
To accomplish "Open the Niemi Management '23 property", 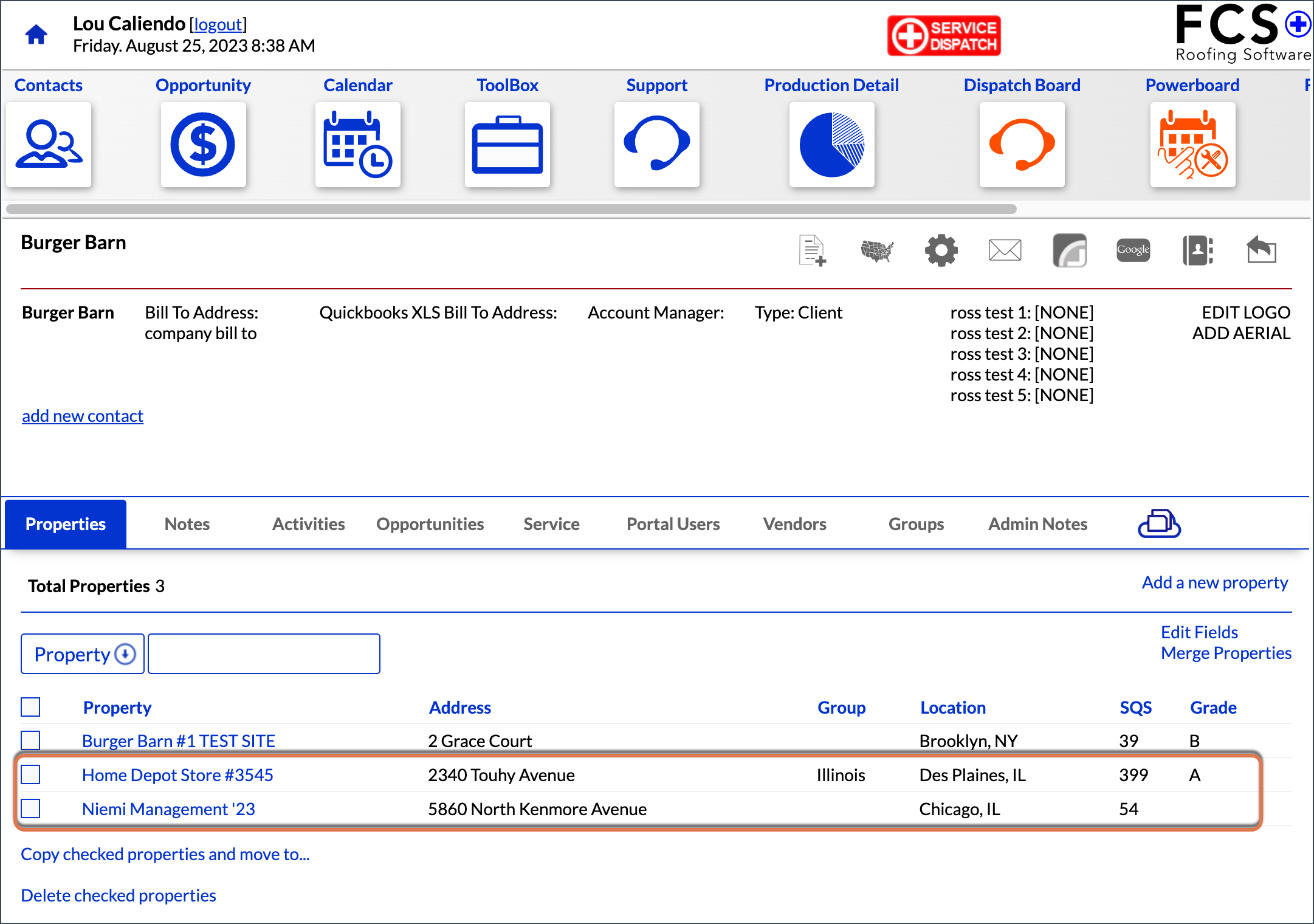I will coord(168,809).
